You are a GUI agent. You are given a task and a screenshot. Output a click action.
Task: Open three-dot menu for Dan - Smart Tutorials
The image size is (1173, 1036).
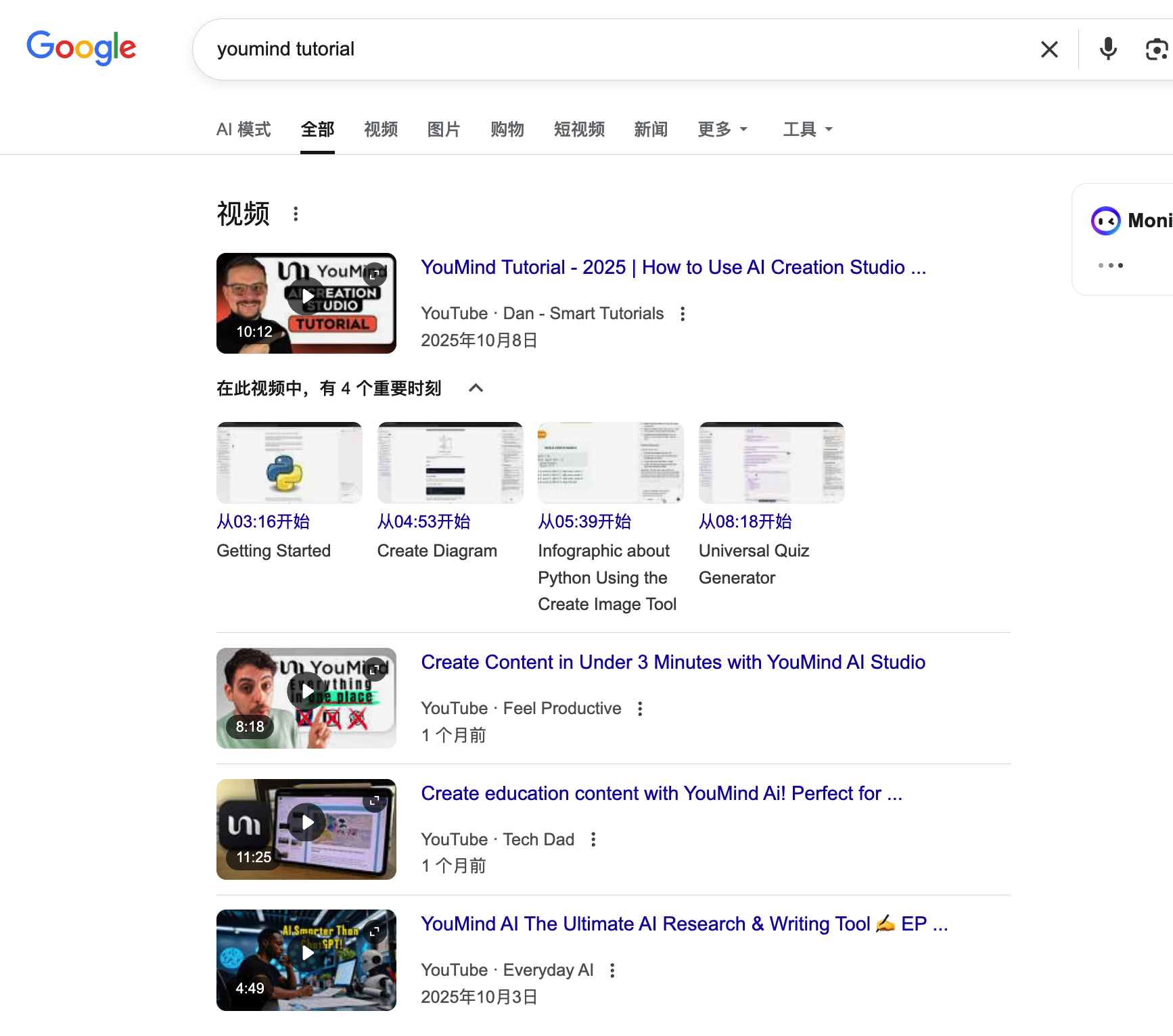pyautogui.click(x=683, y=314)
